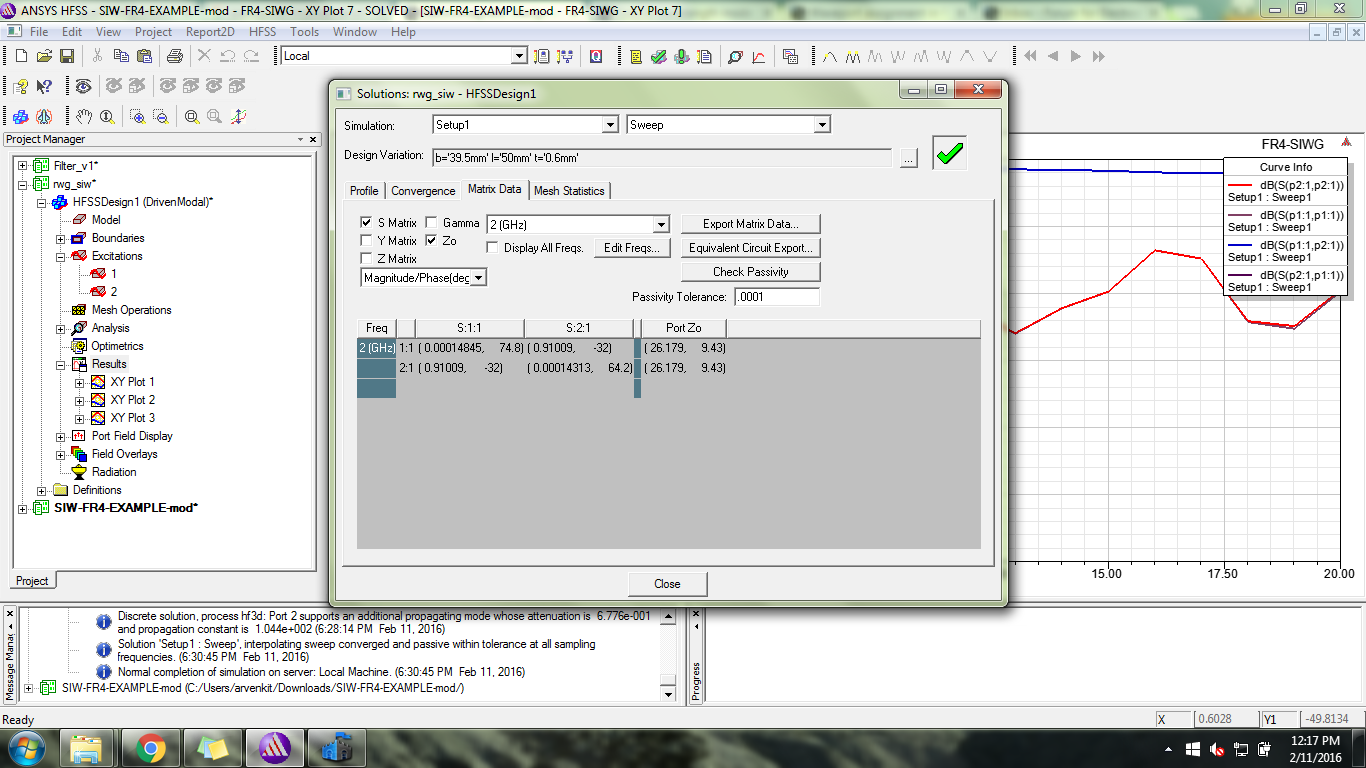
Task: Switch to the Mesh Statistics tab
Action: click(x=569, y=191)
